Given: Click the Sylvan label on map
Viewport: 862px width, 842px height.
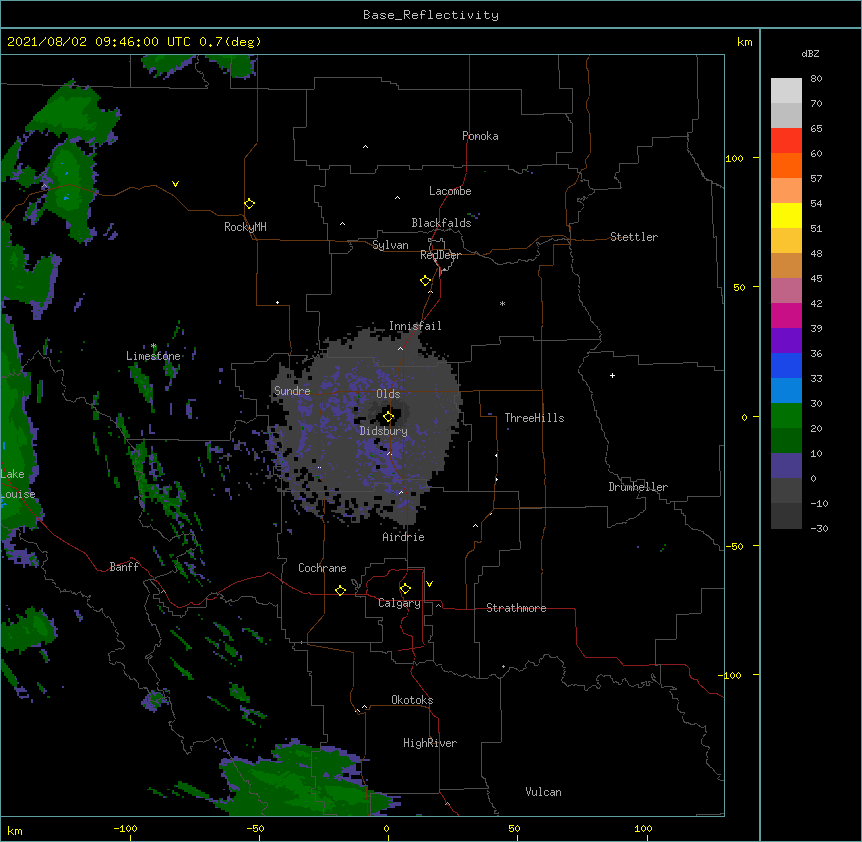Looking at the screenshot, I should point(390,245).
